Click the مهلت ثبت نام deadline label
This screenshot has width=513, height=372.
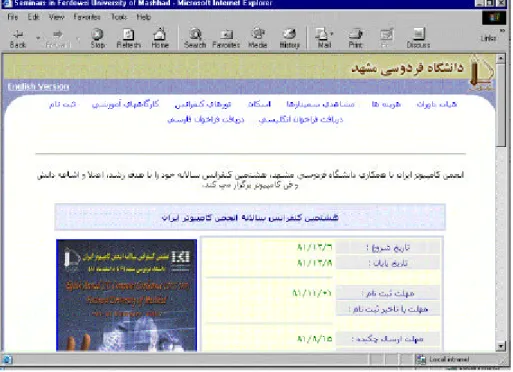388,294
